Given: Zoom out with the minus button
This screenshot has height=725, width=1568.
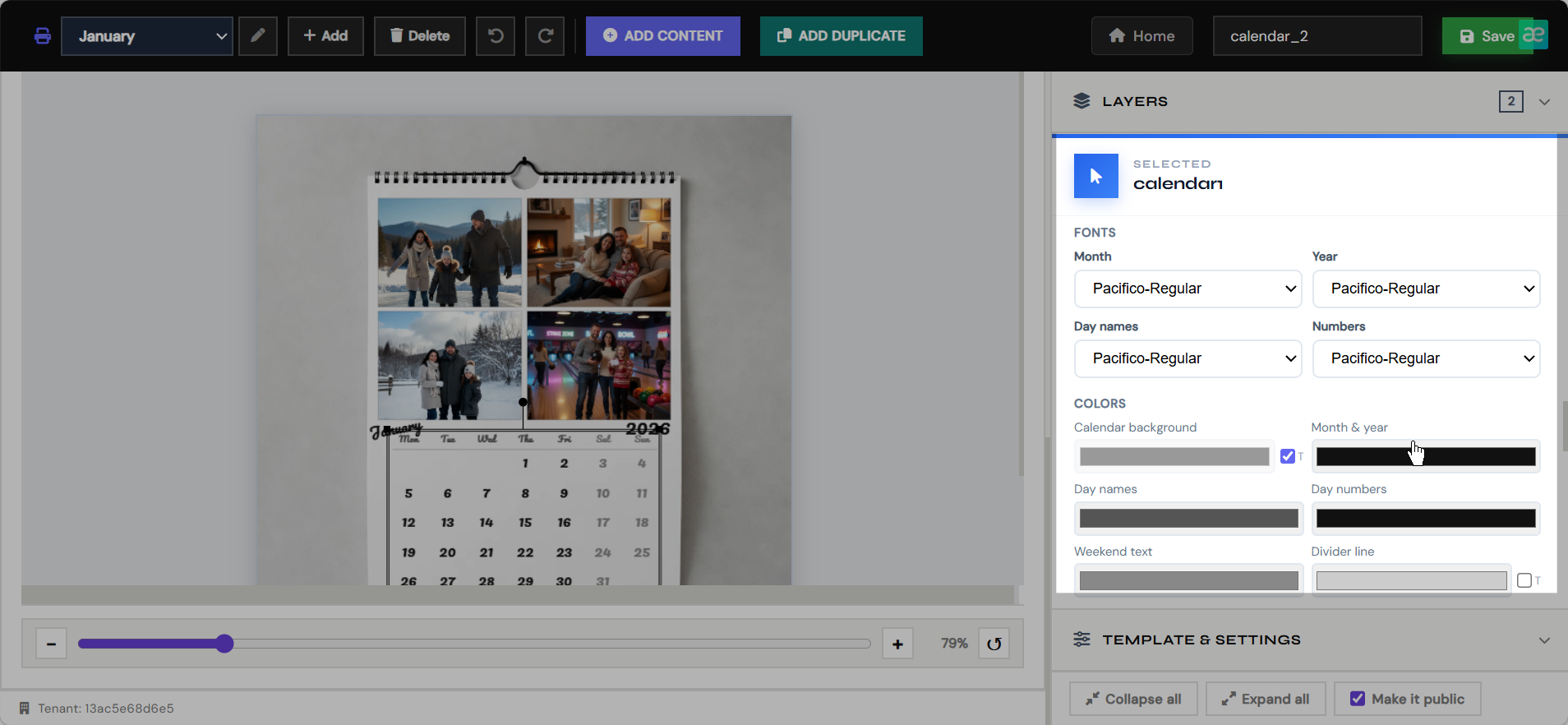Looking at the screenshot, I should click(51, 644).
